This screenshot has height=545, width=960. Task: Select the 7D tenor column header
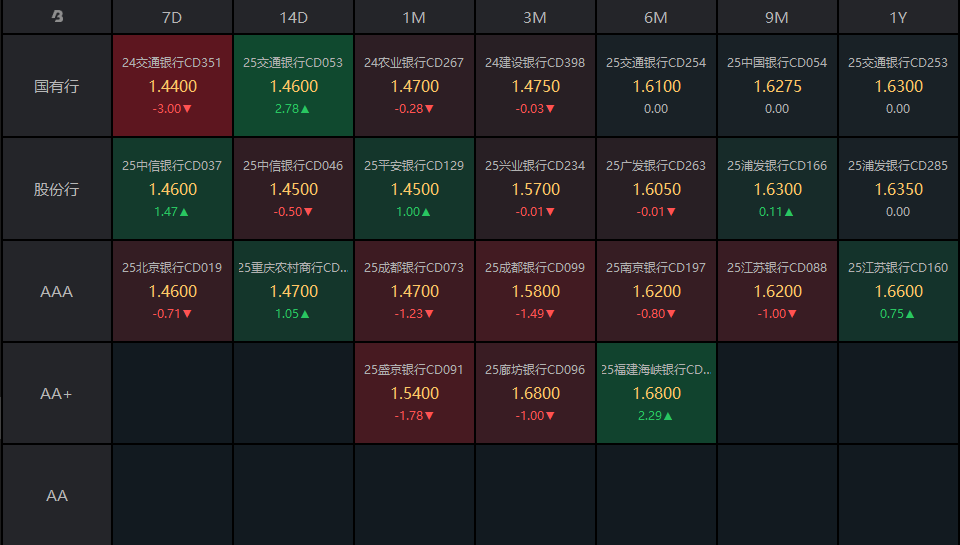172,17
